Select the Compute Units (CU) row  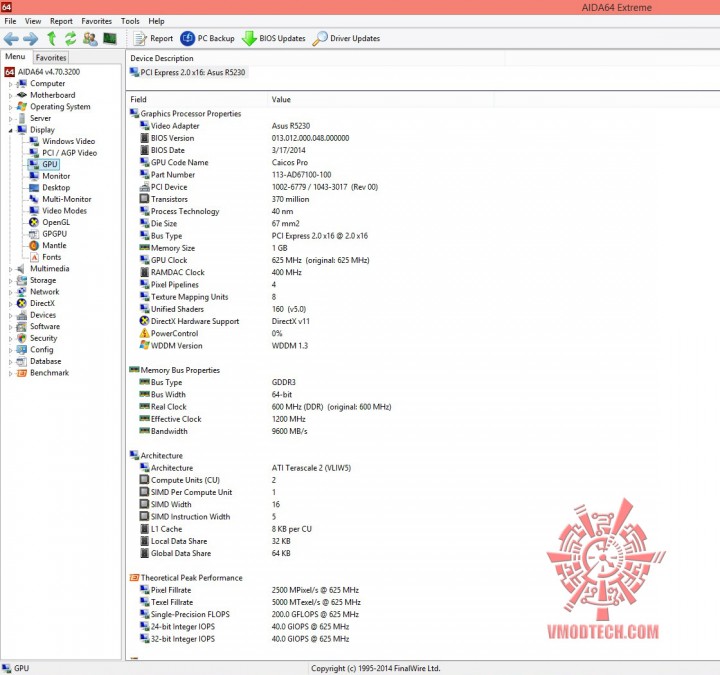pyautogui.click(x=208, y=480)
